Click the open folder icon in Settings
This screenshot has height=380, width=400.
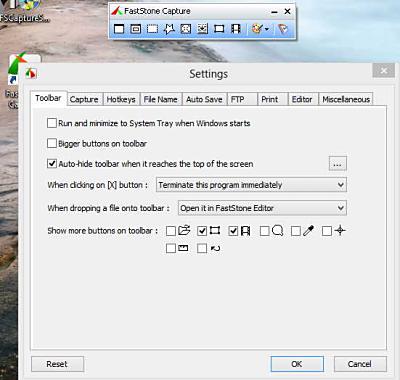tap(184, 230)
